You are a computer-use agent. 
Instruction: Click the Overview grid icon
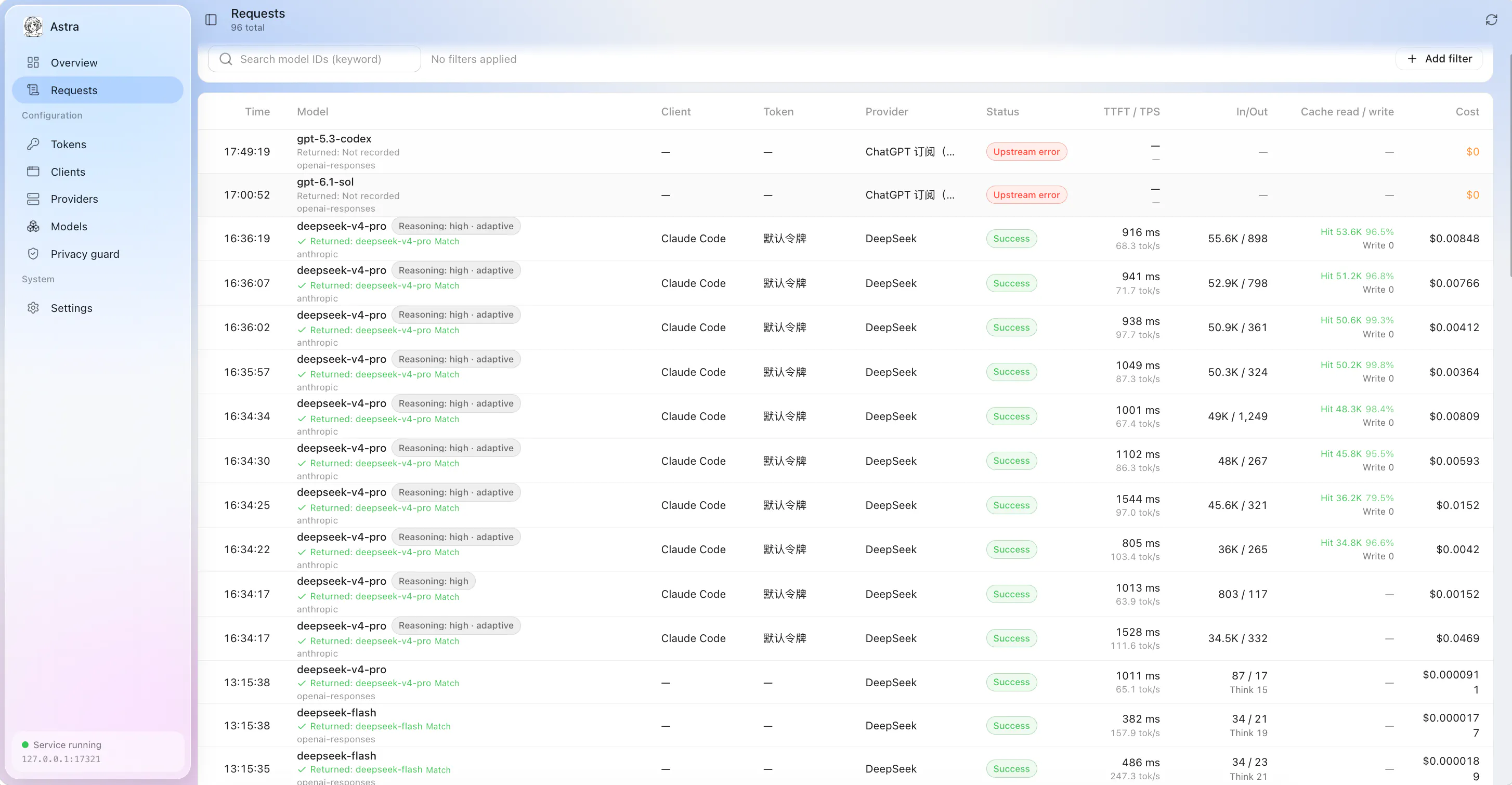click(x=33, y=63)
